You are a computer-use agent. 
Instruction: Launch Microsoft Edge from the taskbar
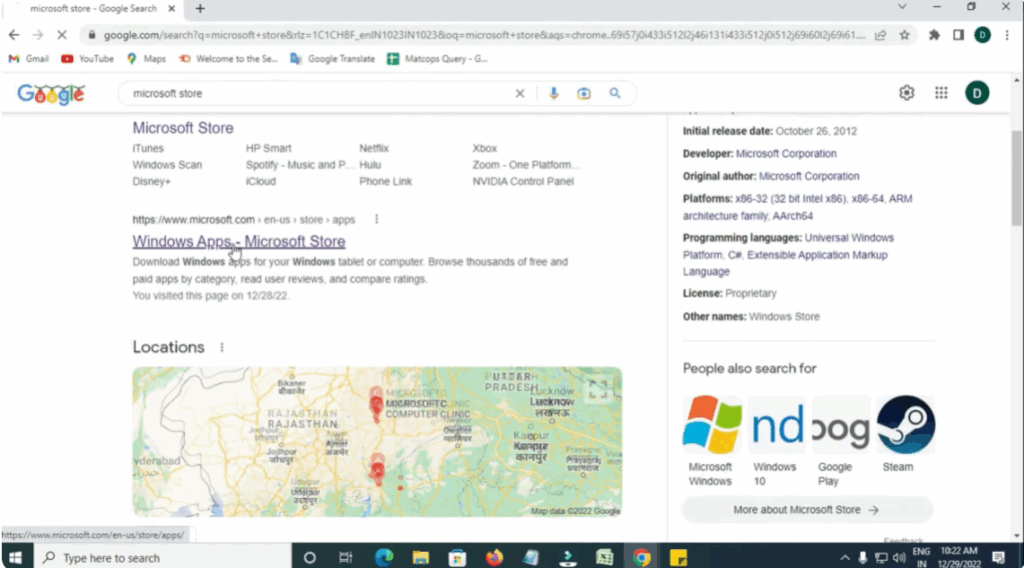tap(384, 558)
